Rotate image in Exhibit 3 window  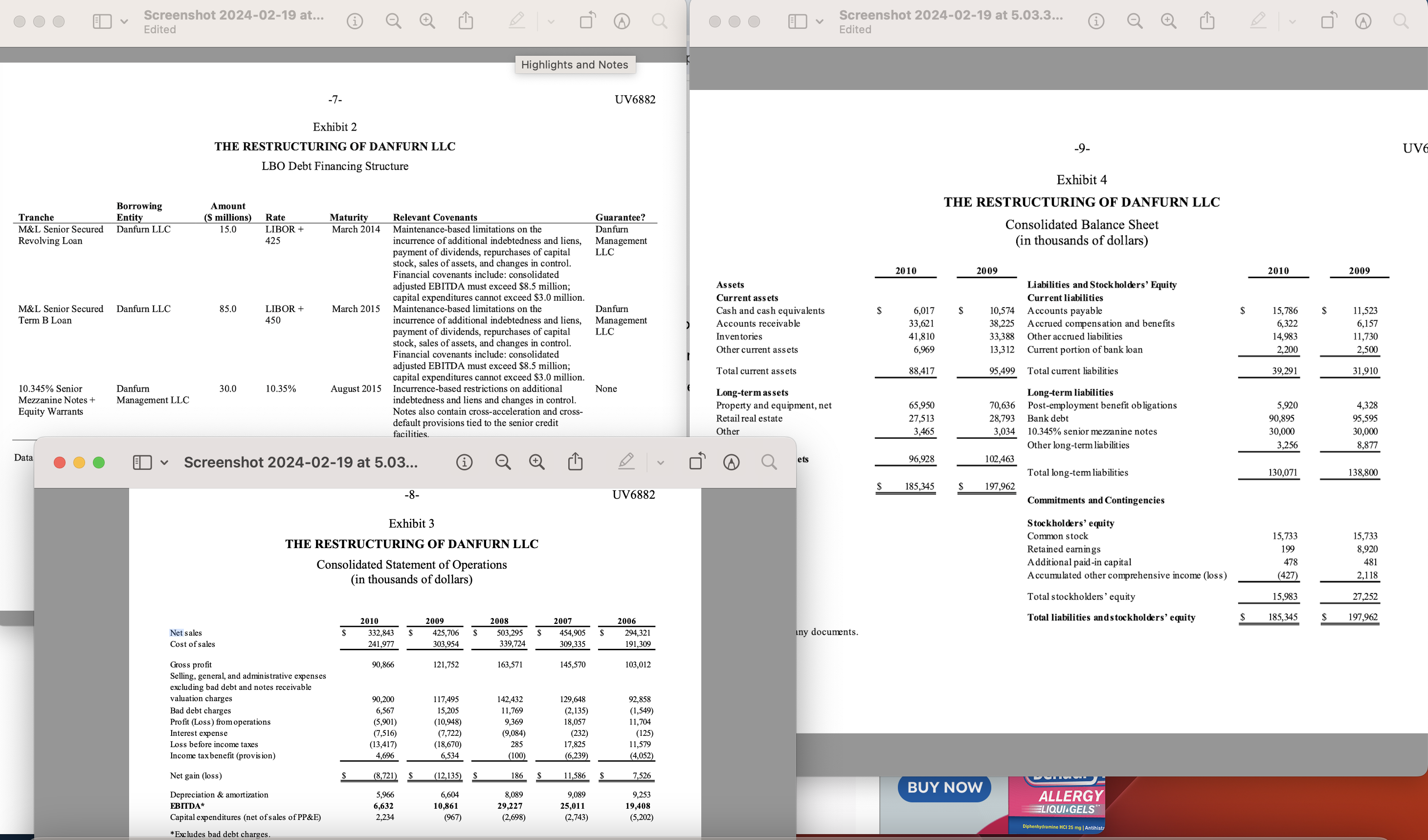(x=697, y=462)
